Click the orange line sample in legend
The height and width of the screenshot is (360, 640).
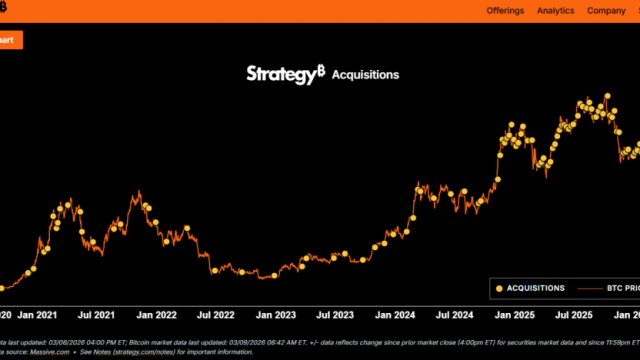coord(590,289)
